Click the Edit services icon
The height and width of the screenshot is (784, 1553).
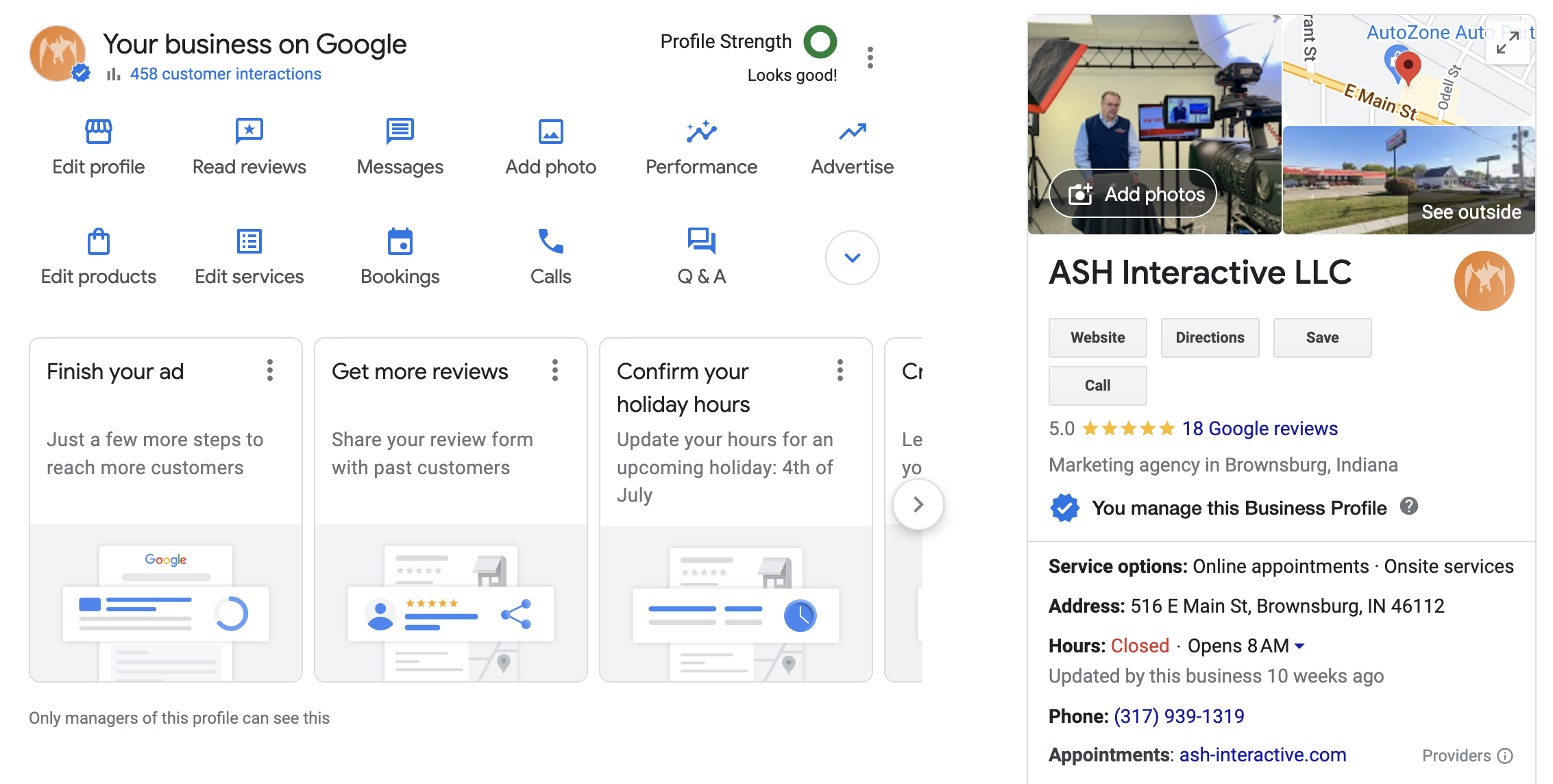(249, 256)
